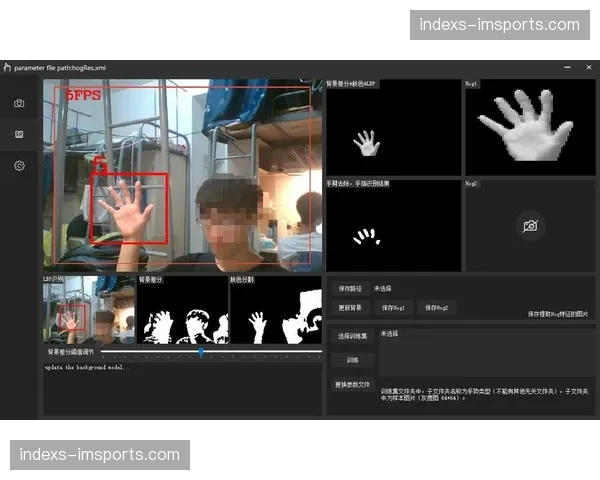Select the image panel icon in the sidebar
The height and width of the screenshot is (480, 600).
point(19,134)
